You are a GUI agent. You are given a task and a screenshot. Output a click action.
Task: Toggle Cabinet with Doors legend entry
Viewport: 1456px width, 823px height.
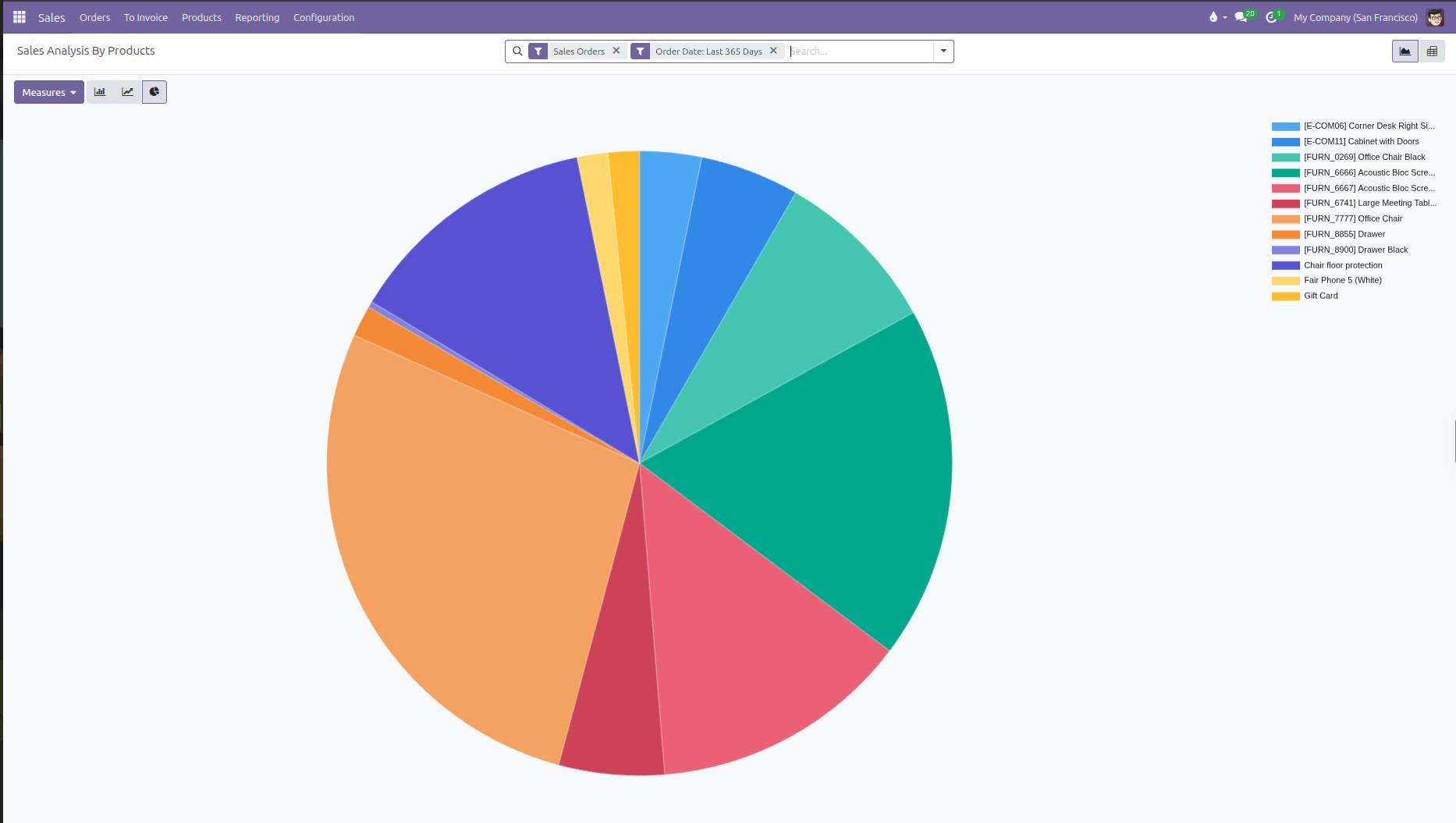tap(1345, 141)
